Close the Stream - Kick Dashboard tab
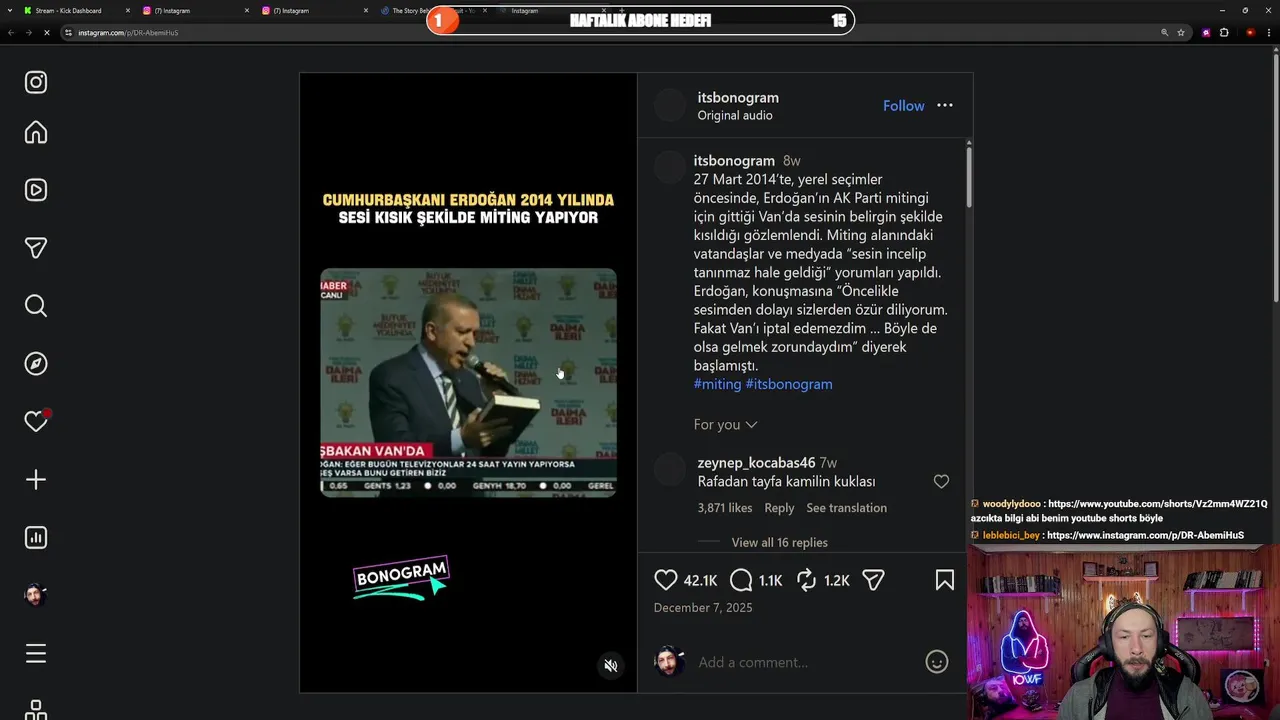The image size is (1280, 720). click(128, 11)
